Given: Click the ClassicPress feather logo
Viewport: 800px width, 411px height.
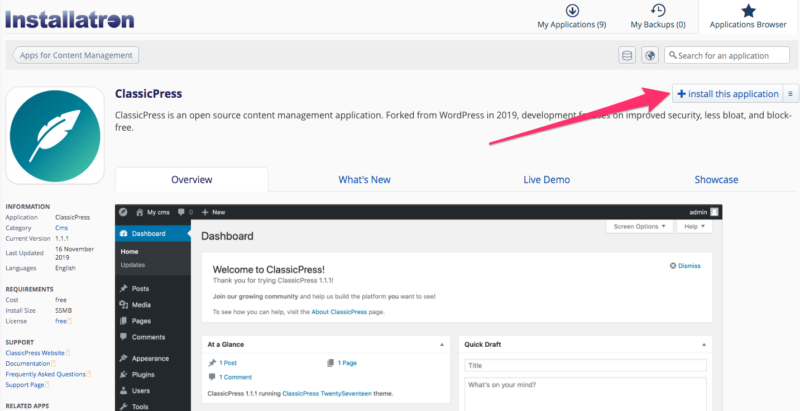Looking at the screenshot, I should tap(55, 135).
